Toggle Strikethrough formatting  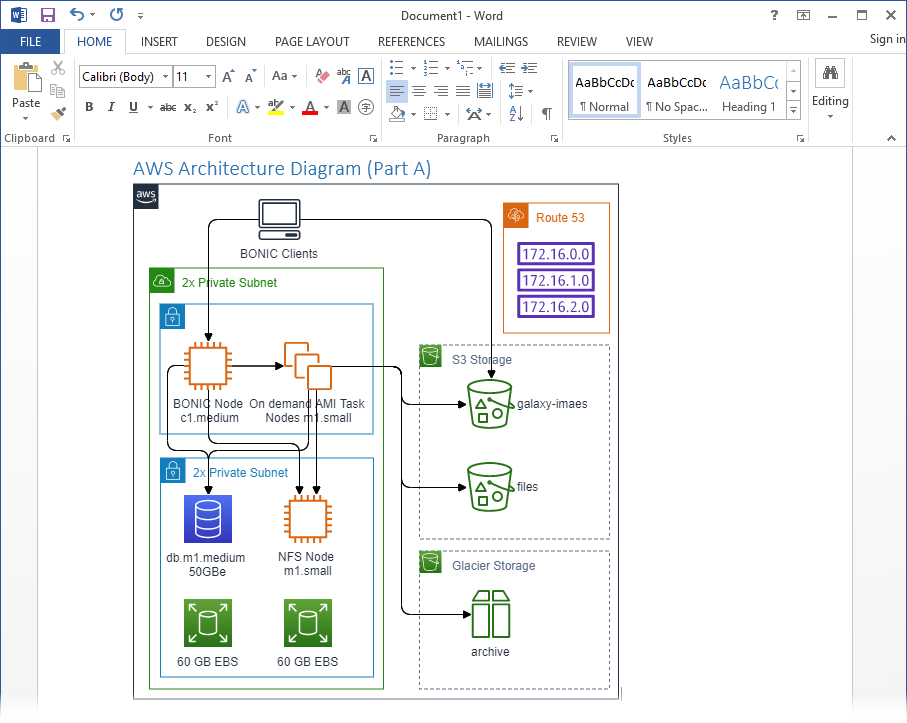[x=168, y=107]
